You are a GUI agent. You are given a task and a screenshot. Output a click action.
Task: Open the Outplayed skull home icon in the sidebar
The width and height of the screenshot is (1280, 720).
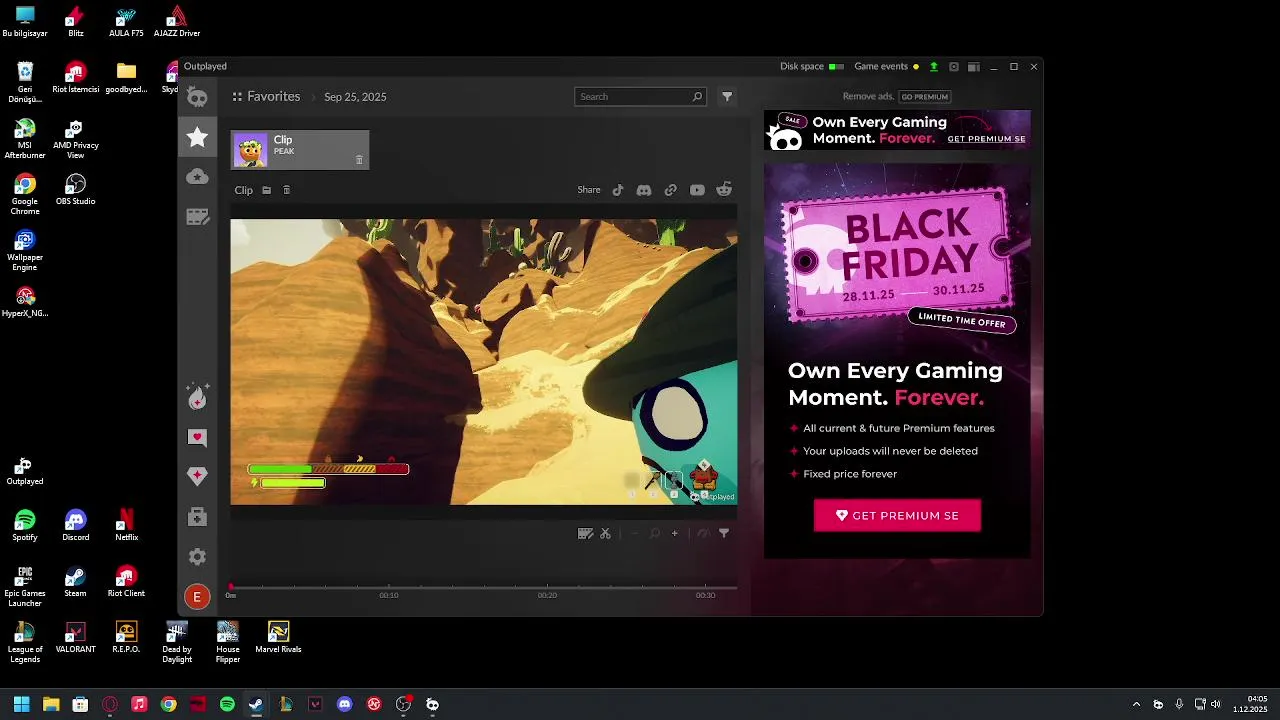pos(197,97)
